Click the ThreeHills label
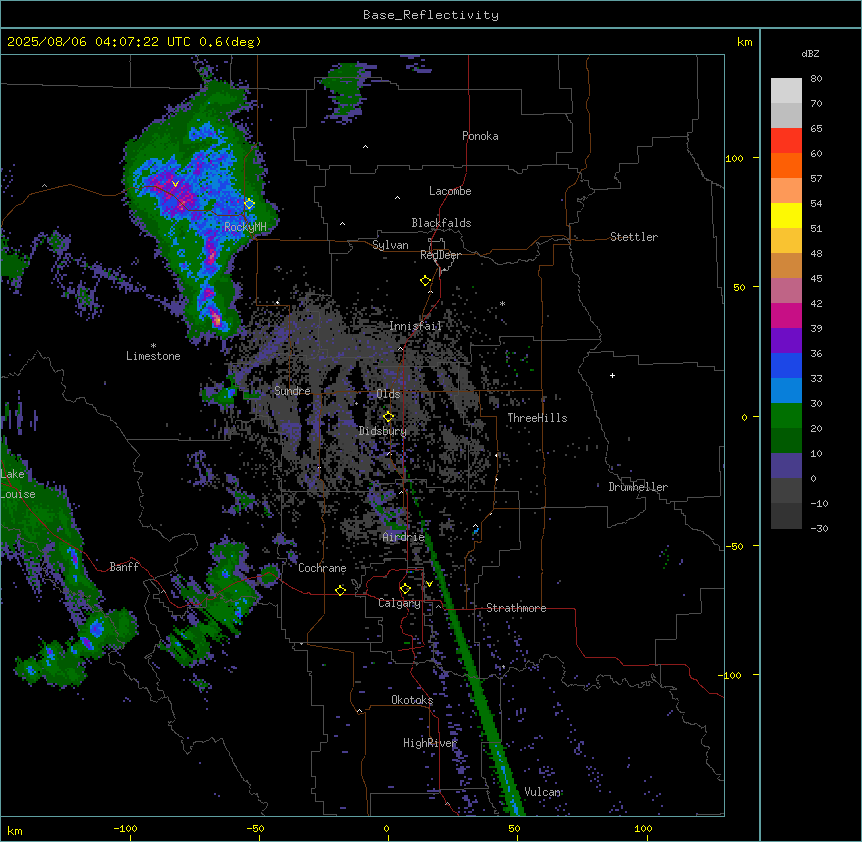The image size is (862, 842). pos(537,418)
